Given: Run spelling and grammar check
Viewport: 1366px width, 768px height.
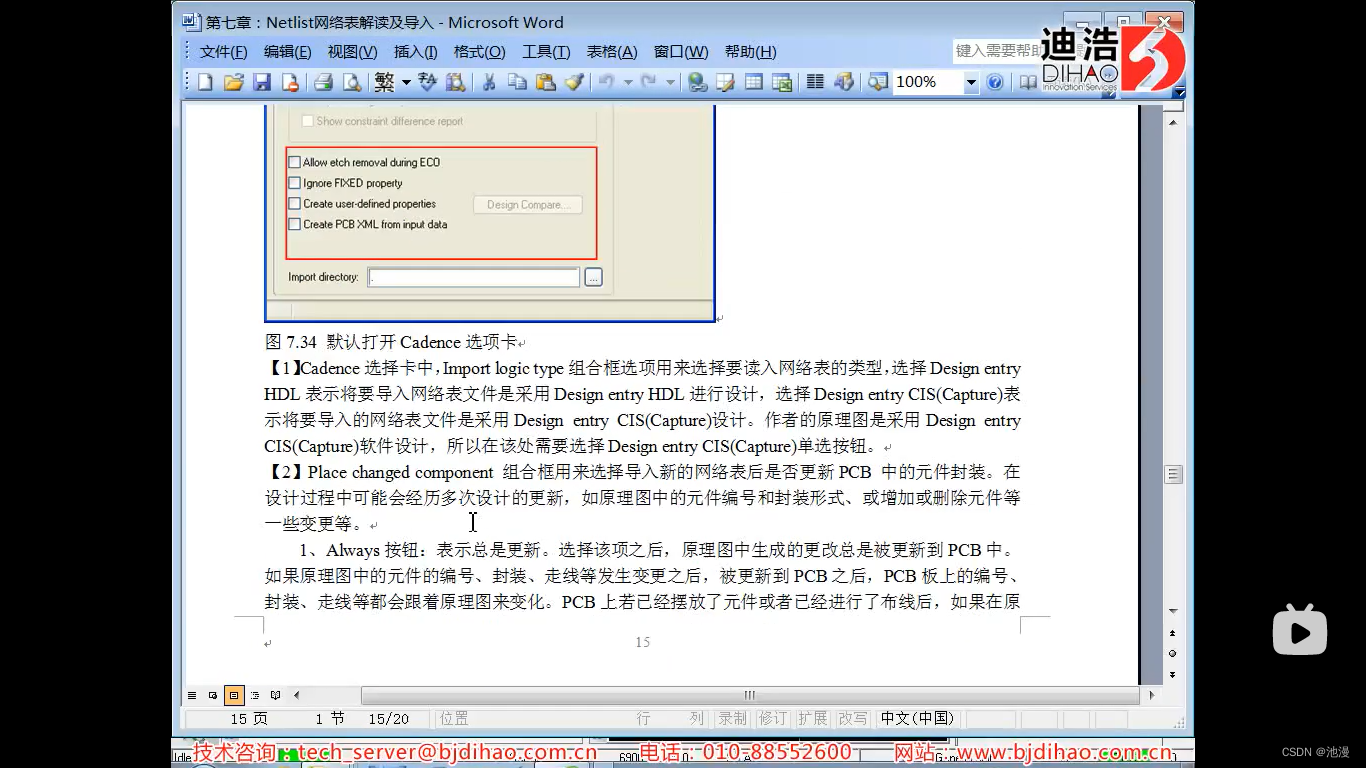Looking at the screenshot, I should (x=428, y=82).
